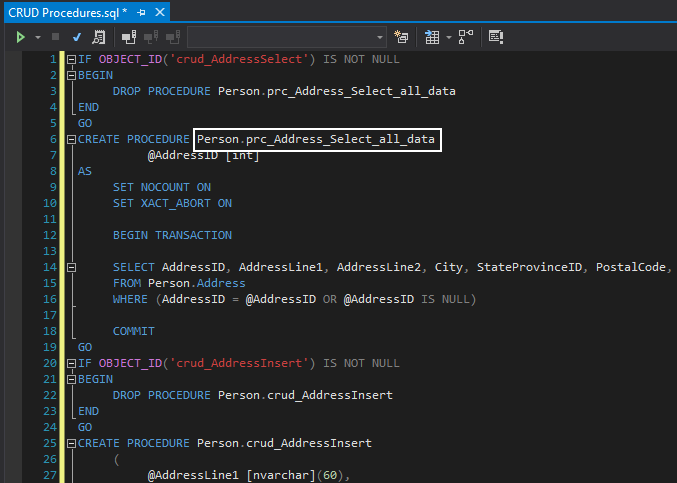Image resolution: width=677 pixels, height=483 pixels.
Task: Click the highlighted Person.prc_Address_Select_all_data name on line 6
Action: (x=316, y=139)
